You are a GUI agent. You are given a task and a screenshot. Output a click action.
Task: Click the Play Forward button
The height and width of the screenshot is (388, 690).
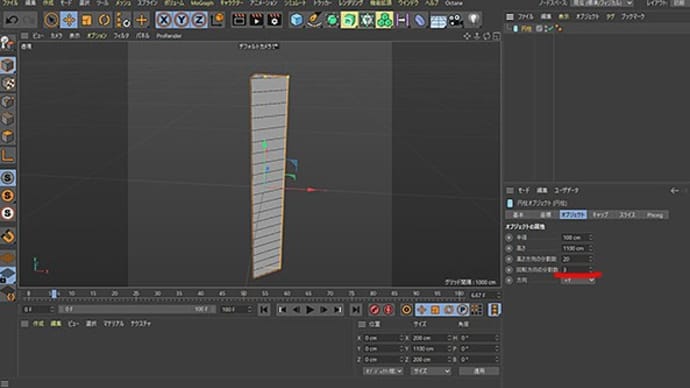[310, 310]
